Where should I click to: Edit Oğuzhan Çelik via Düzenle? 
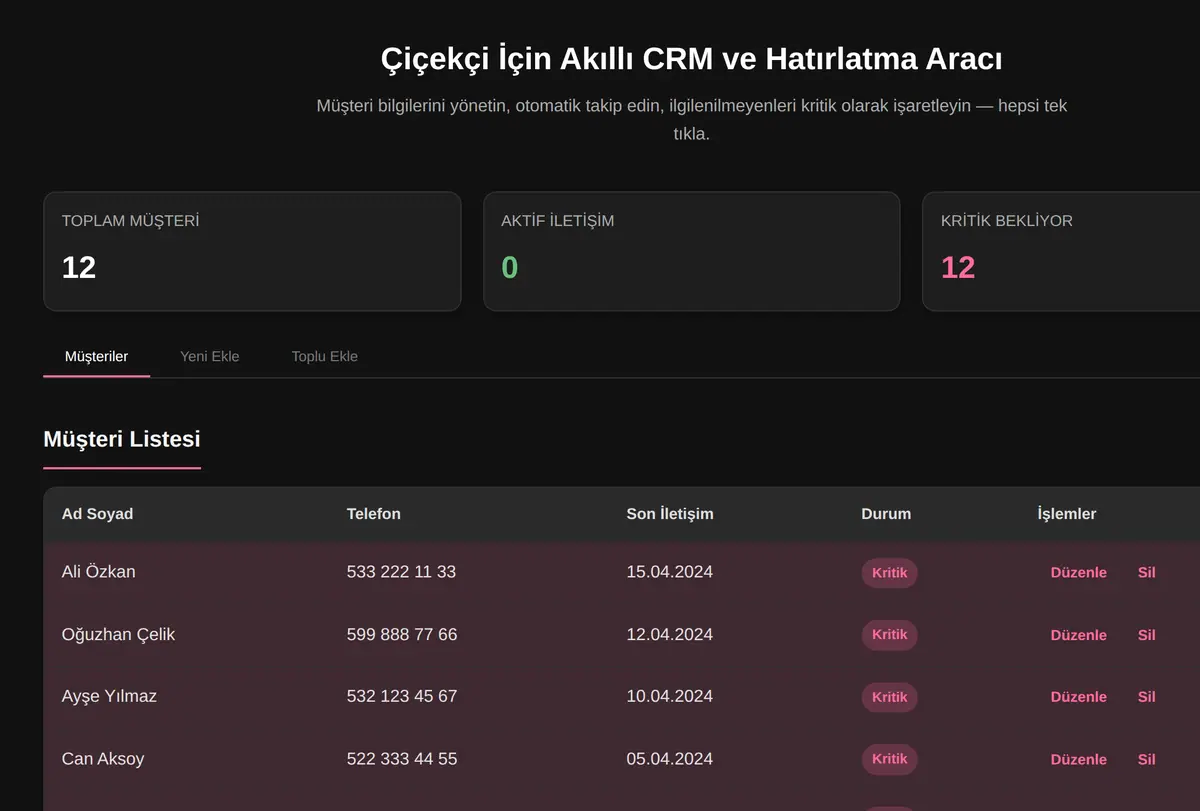click(1078, 635)
